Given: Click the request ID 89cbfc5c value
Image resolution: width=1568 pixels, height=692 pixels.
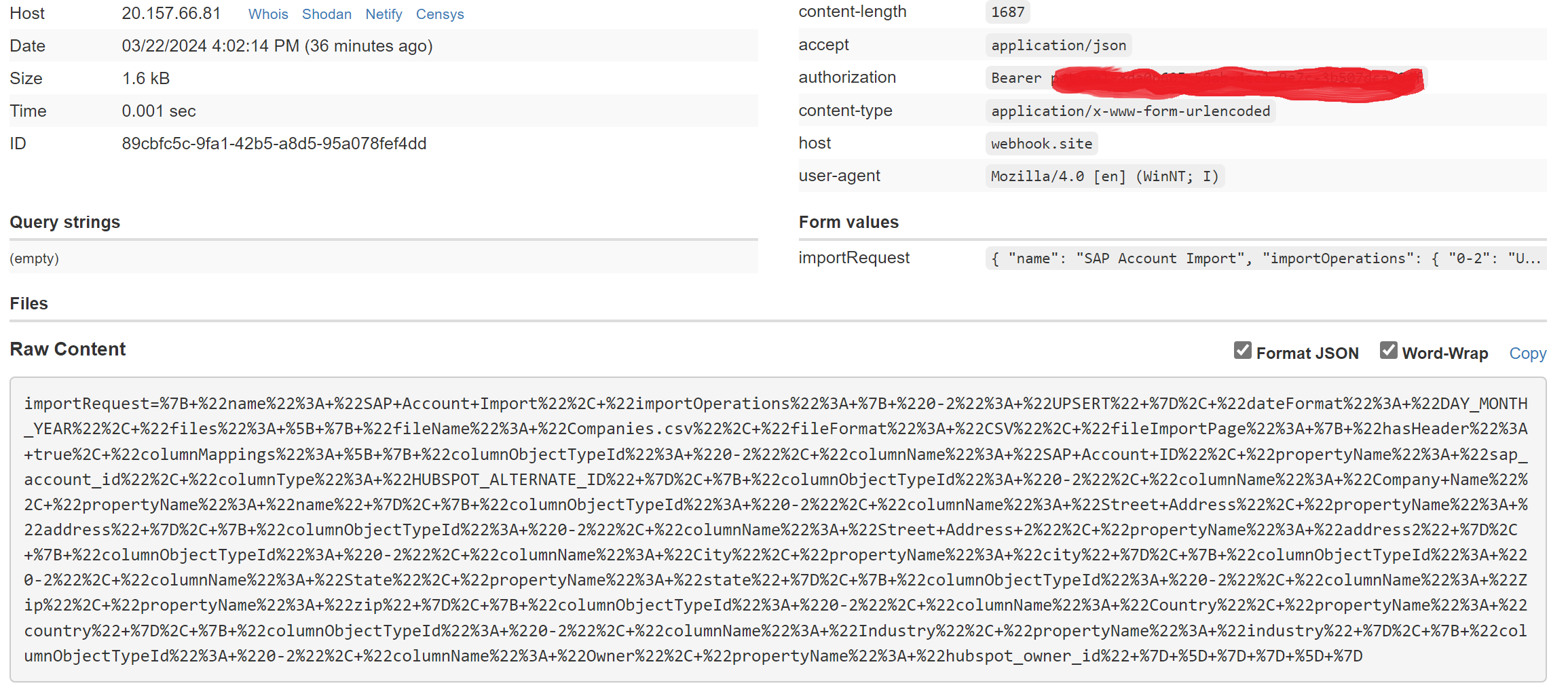Looking at the screenshot, I should click(x=274, y=143).
